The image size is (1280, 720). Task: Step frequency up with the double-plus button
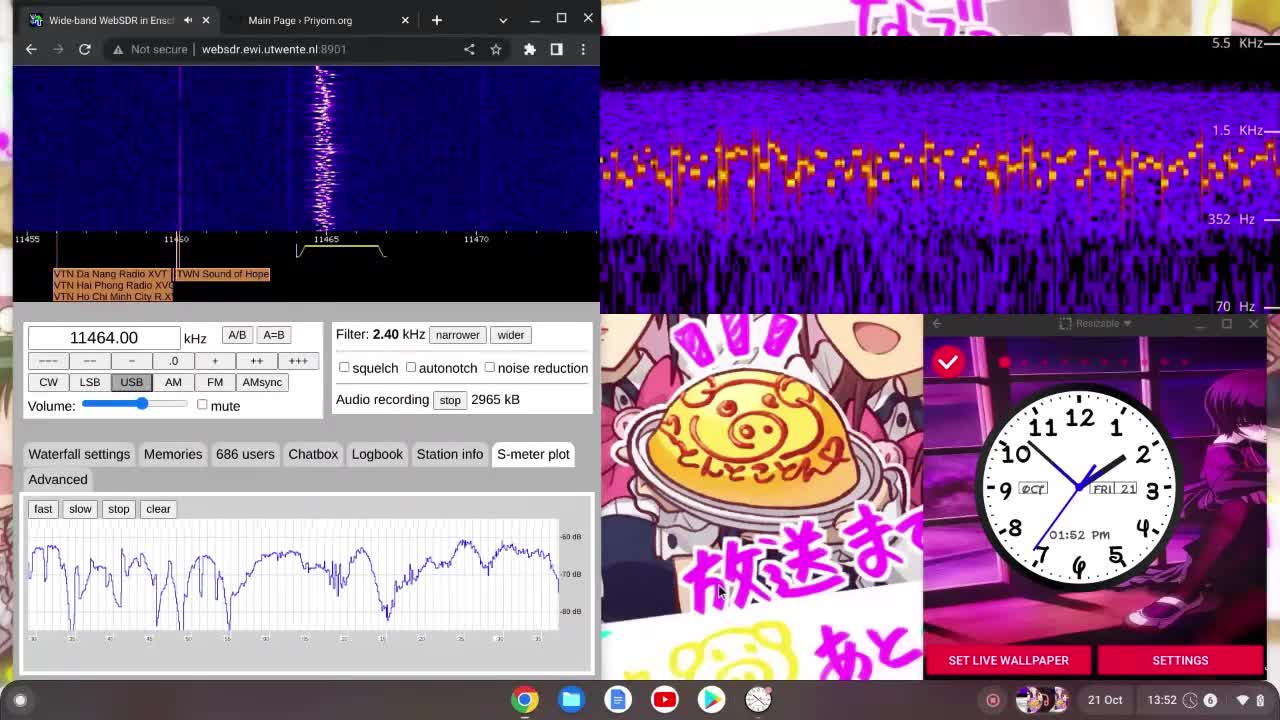256,361
